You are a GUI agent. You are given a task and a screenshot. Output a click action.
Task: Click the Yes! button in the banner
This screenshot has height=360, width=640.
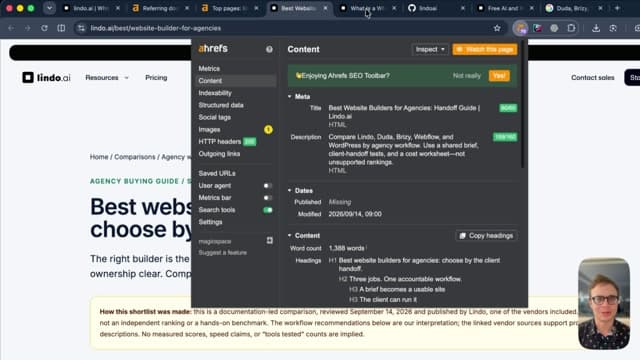coord(499,76)
